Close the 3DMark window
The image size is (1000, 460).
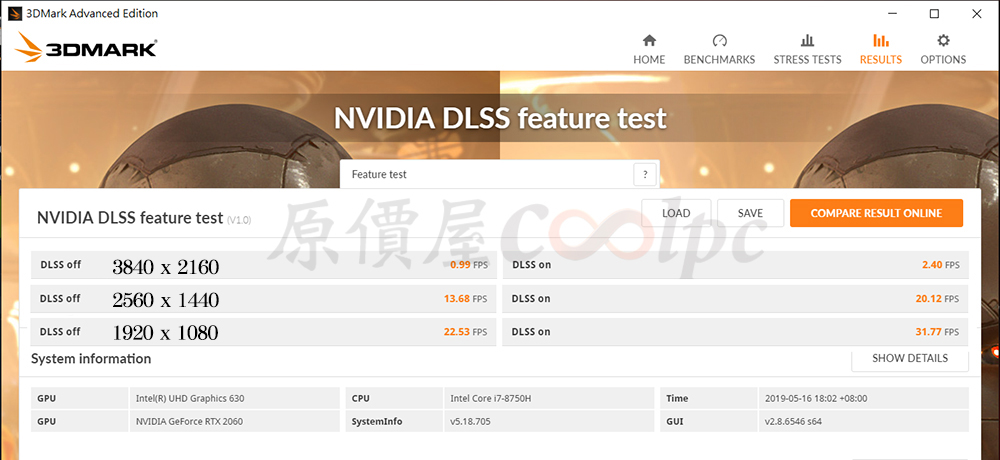pyautogui.click(x=976, y=13)
